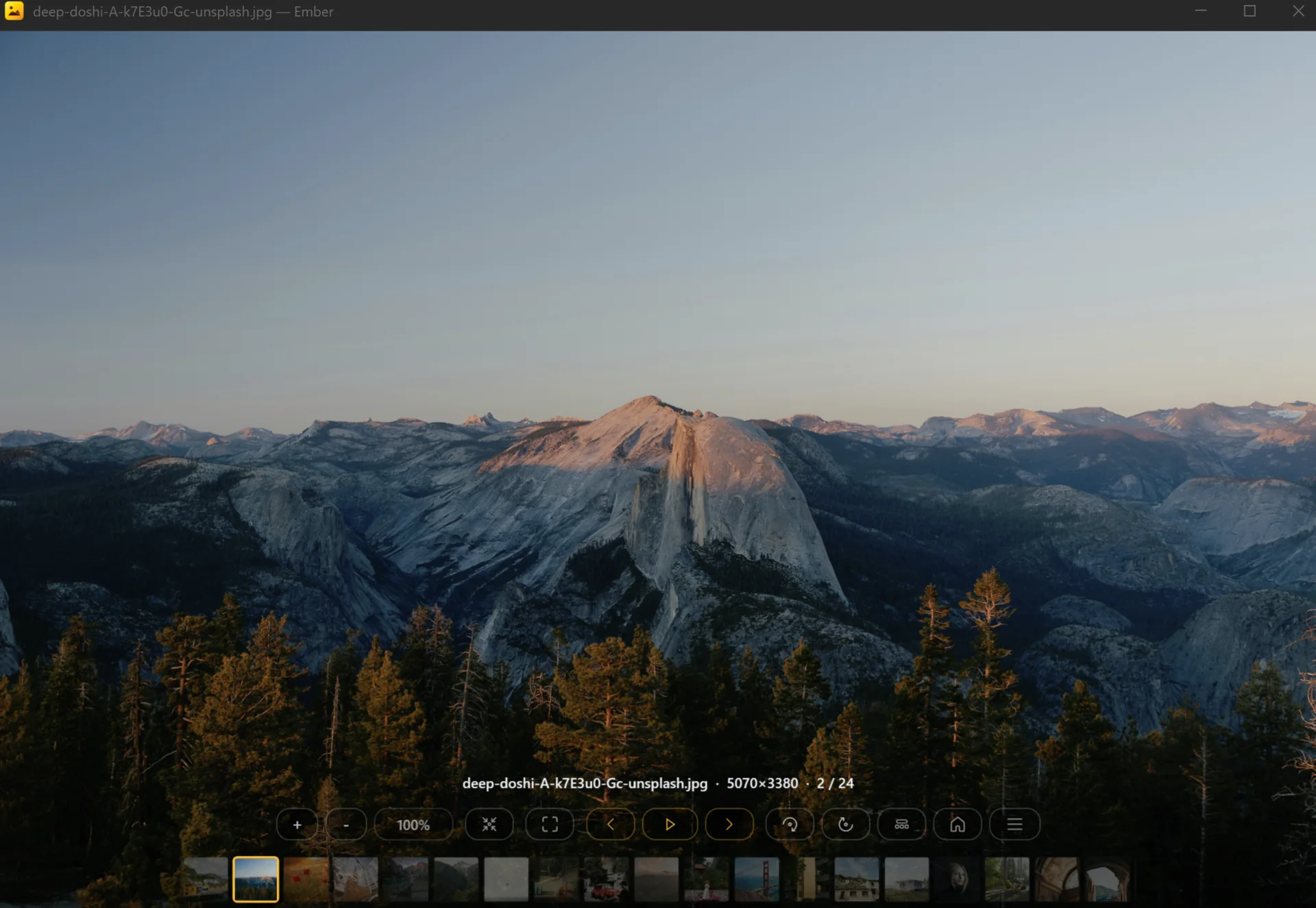Open the Golden Gate Bridge thumbnail
This screenshot has height=908, width=1316.
[x=757, y=879]
